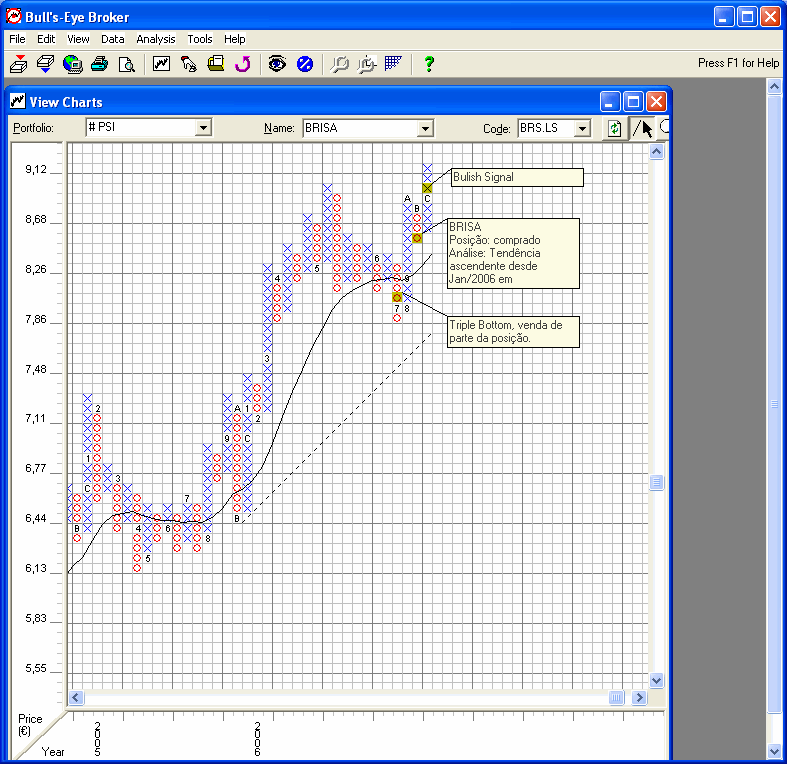Click the green question mark help icon
787x764 pixels.
pyautogui.click(x=429, y=64)
